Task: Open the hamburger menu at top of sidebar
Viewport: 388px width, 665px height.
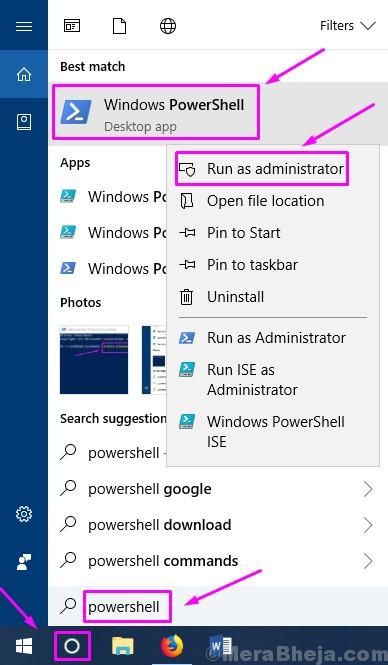Action: click(24, 26)
